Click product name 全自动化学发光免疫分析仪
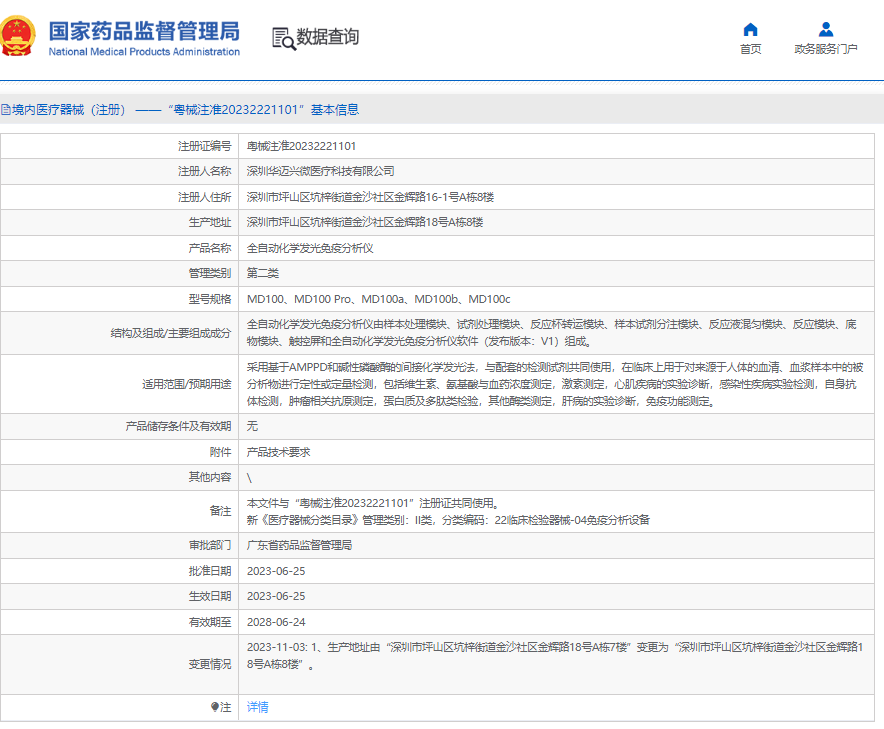The height and width of the screenshot is (729, 884). pos(310,248)
